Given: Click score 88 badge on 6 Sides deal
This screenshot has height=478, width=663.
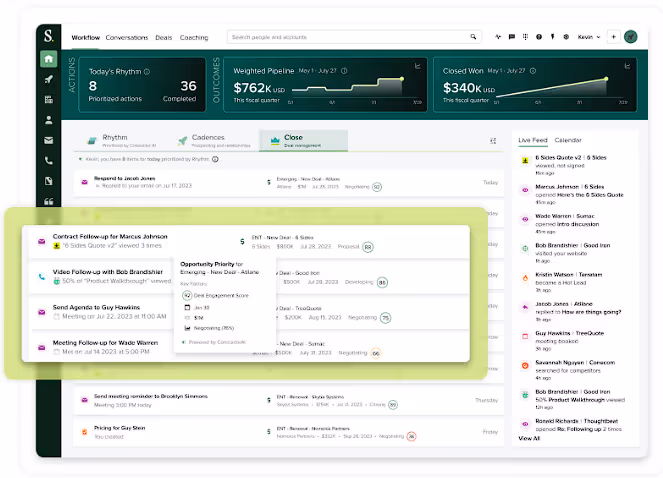Looking at the screenshot, I should 368,247.
